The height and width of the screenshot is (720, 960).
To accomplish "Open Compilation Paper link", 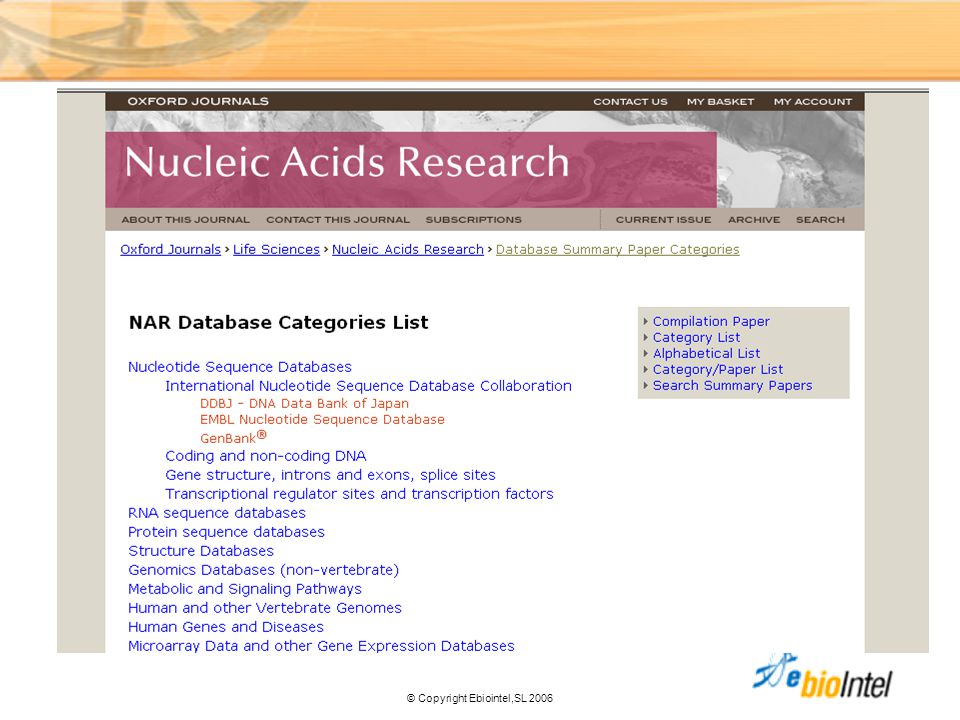I will point(711,321).
